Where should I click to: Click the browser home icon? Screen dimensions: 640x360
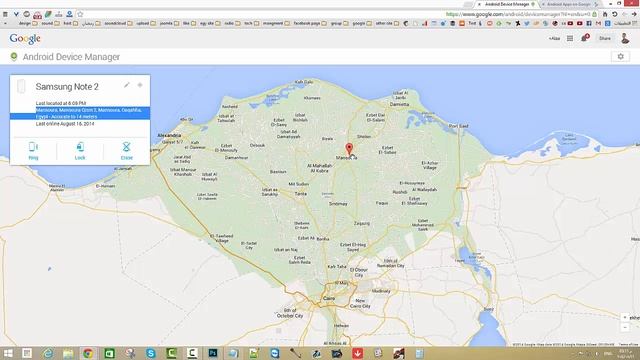click(x=604, y=14)
